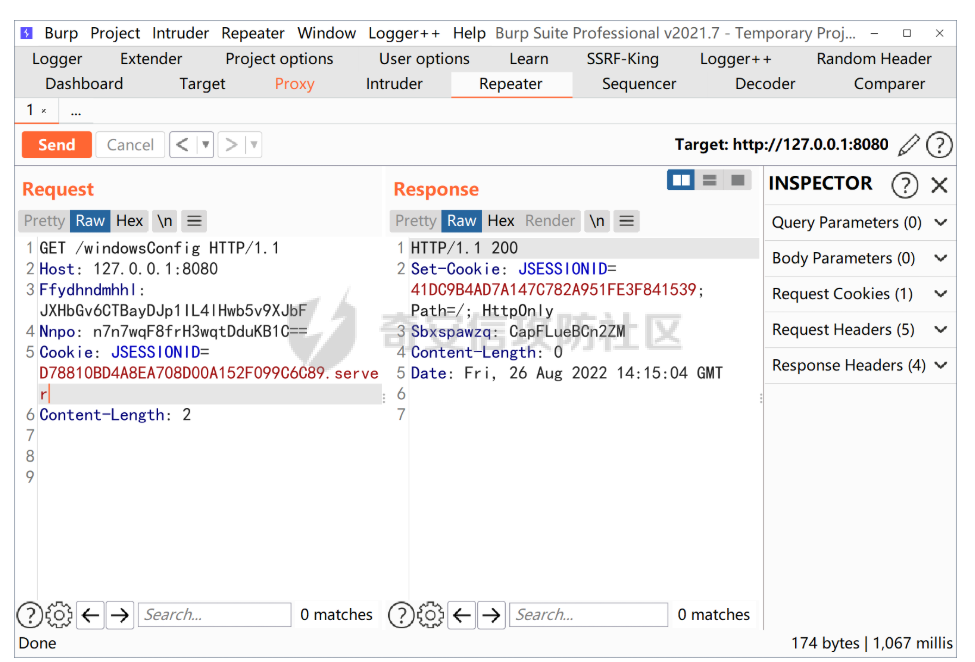This screenshot has height=662, width=975.
Task: Edit the target with the pencil icon
Action: (908, 145)
